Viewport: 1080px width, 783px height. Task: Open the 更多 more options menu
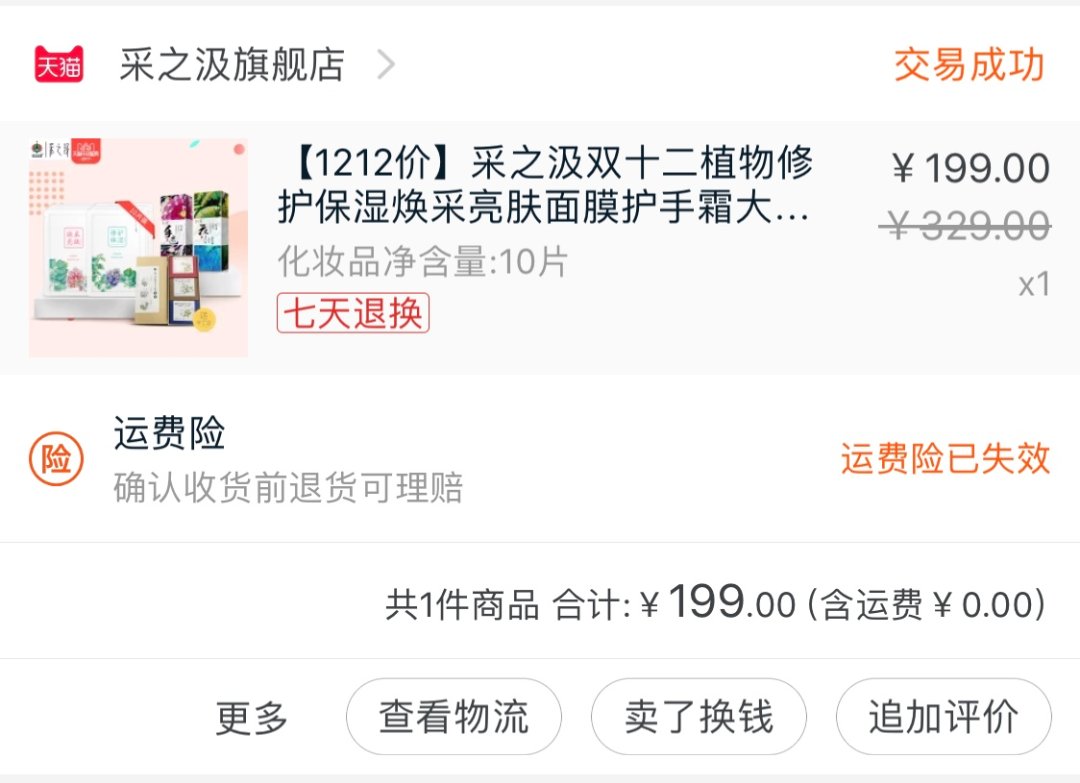point(251,718)
